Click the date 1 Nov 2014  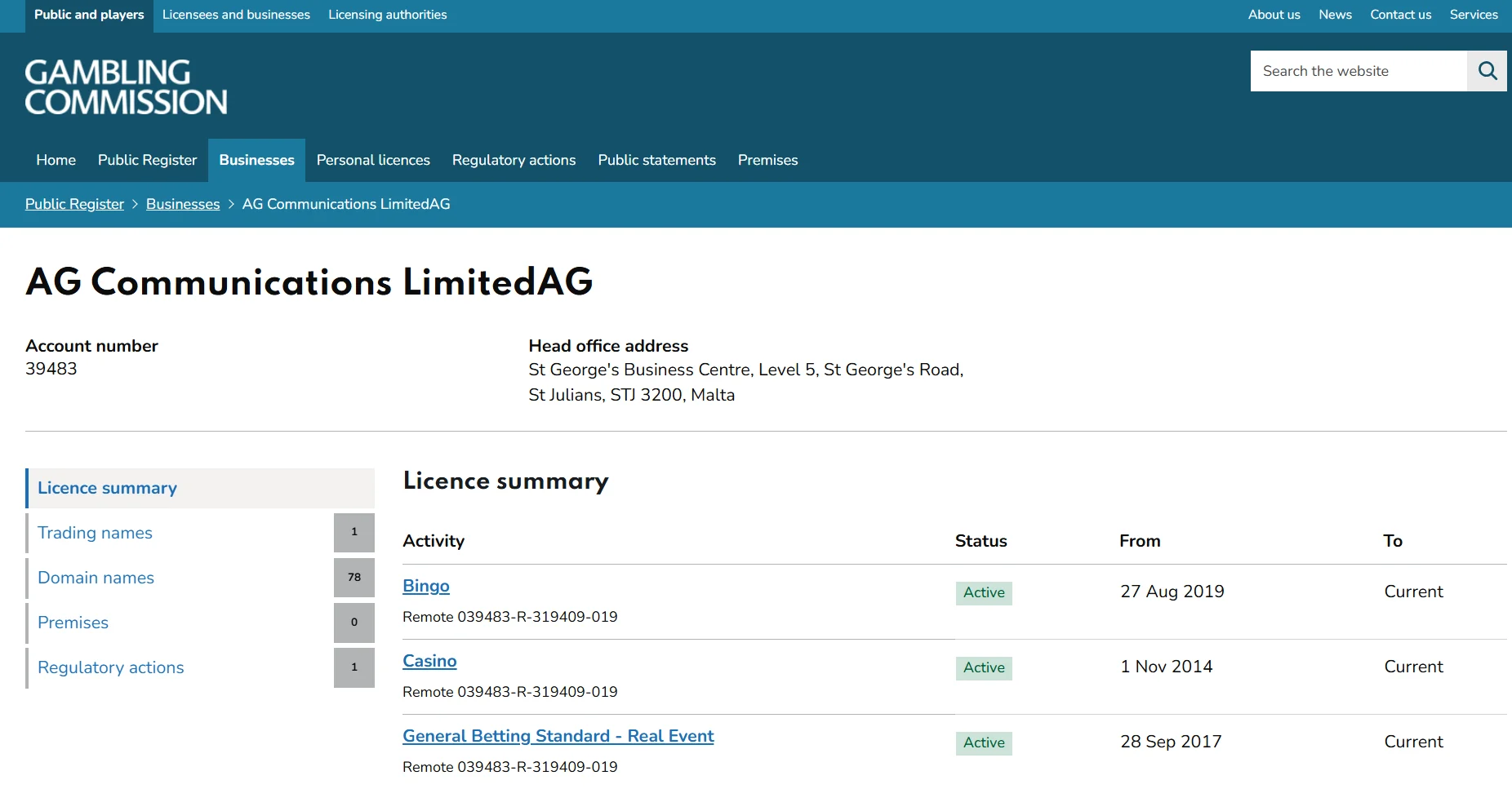click(x=1167, y=667)
